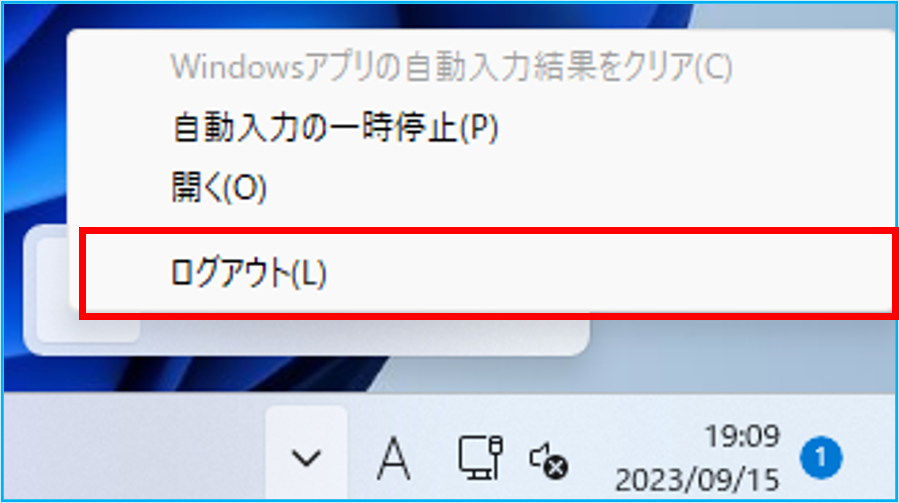Expand the hidden icons chevron in taskbar
899x503 pixels.
click(x=306, y=458)
